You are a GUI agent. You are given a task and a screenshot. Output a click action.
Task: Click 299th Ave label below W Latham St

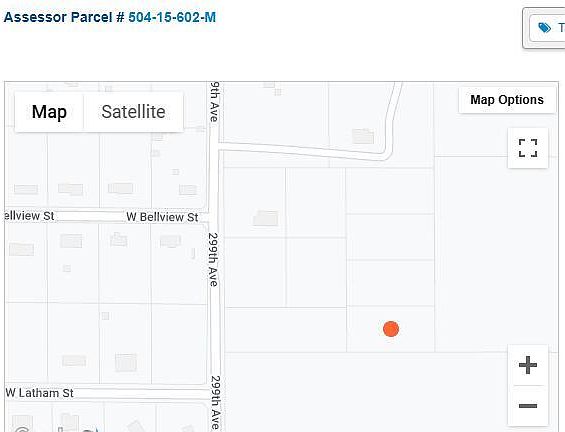(215, 403)
